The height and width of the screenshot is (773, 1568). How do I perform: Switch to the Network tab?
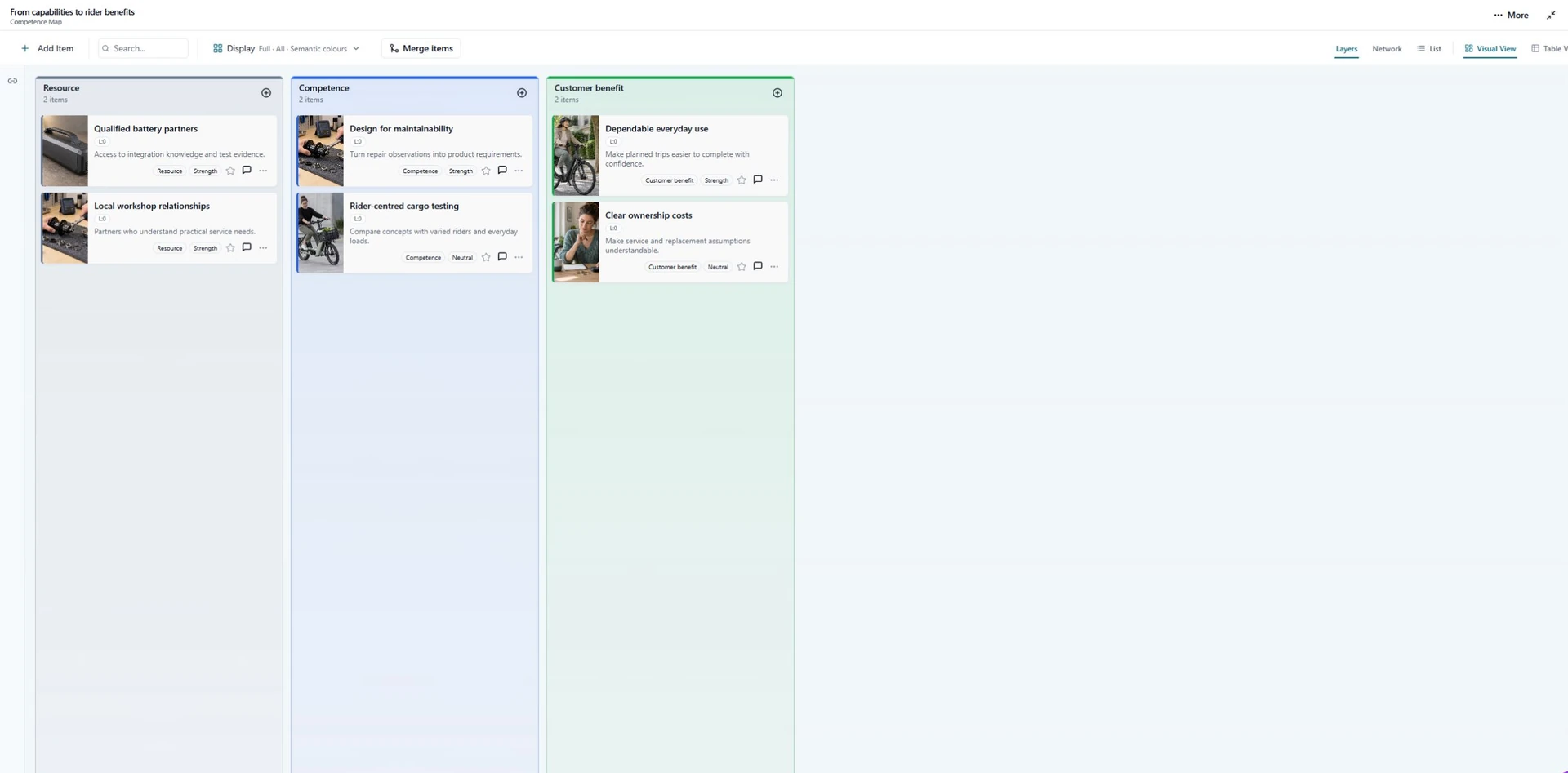point(1387,49)
